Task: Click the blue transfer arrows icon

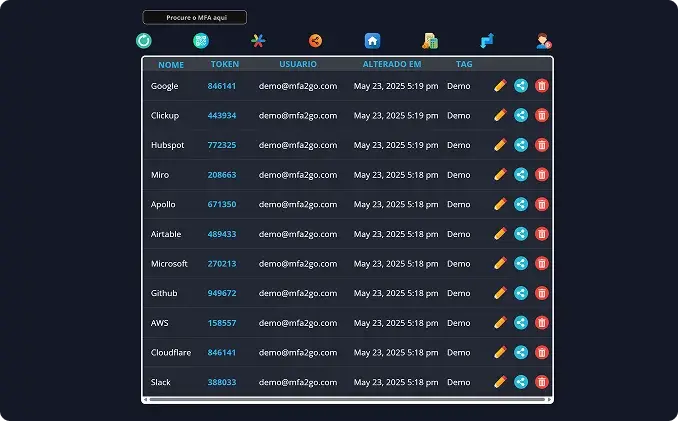Action: [487, 41]
